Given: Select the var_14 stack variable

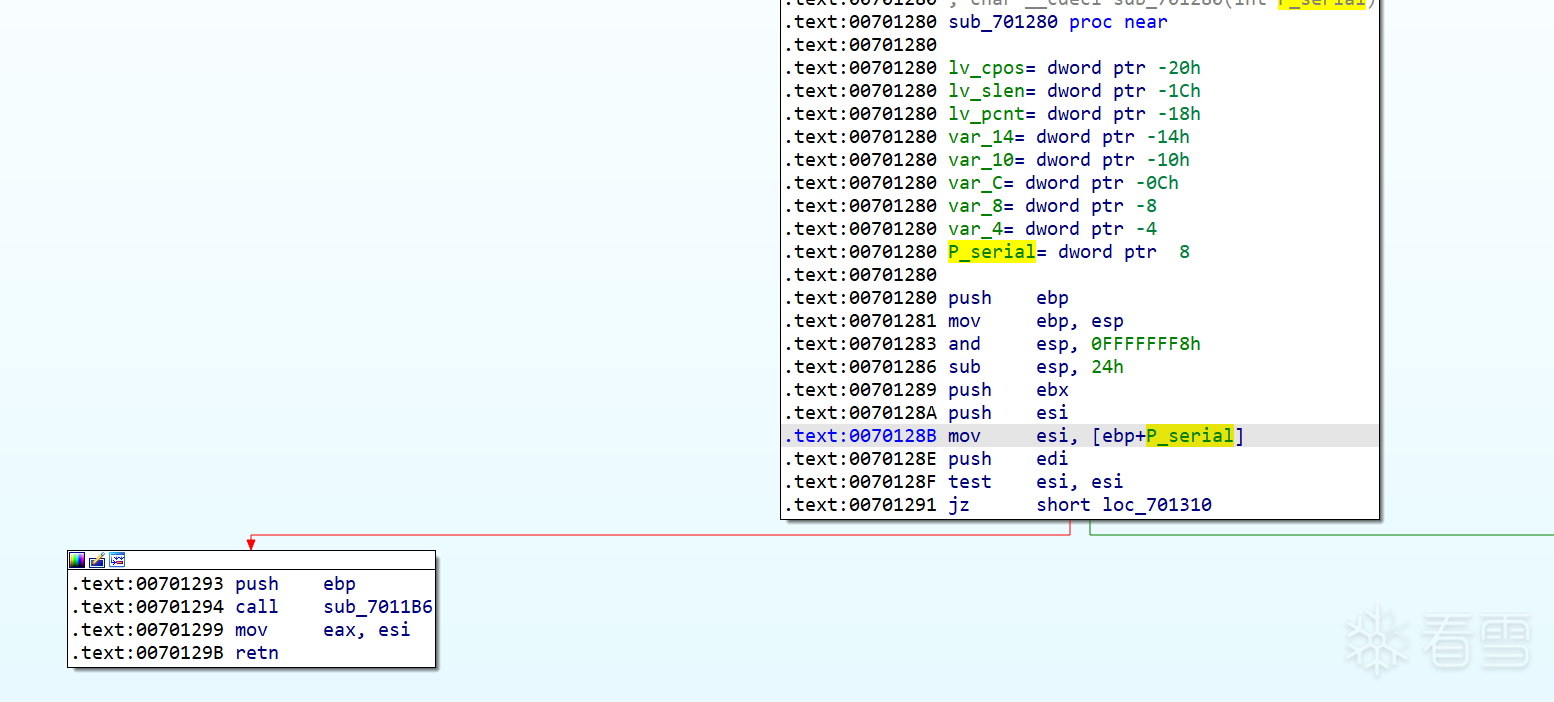Looking at the screenshot, I should click(x=980, y=137).
